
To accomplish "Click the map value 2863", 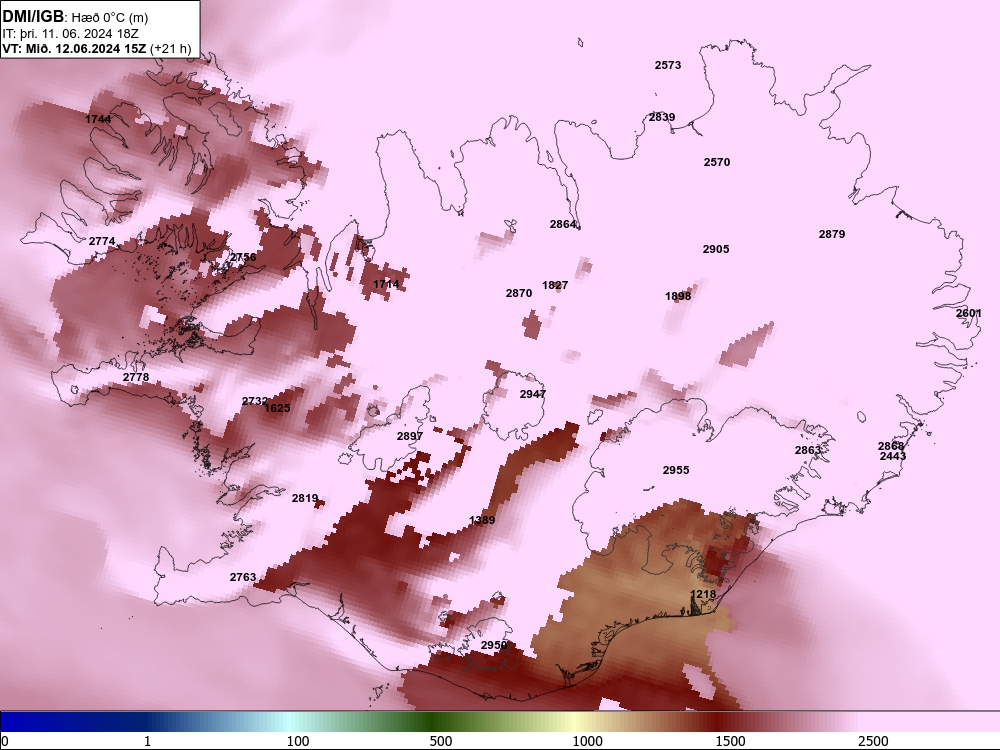I will point(808,450).
